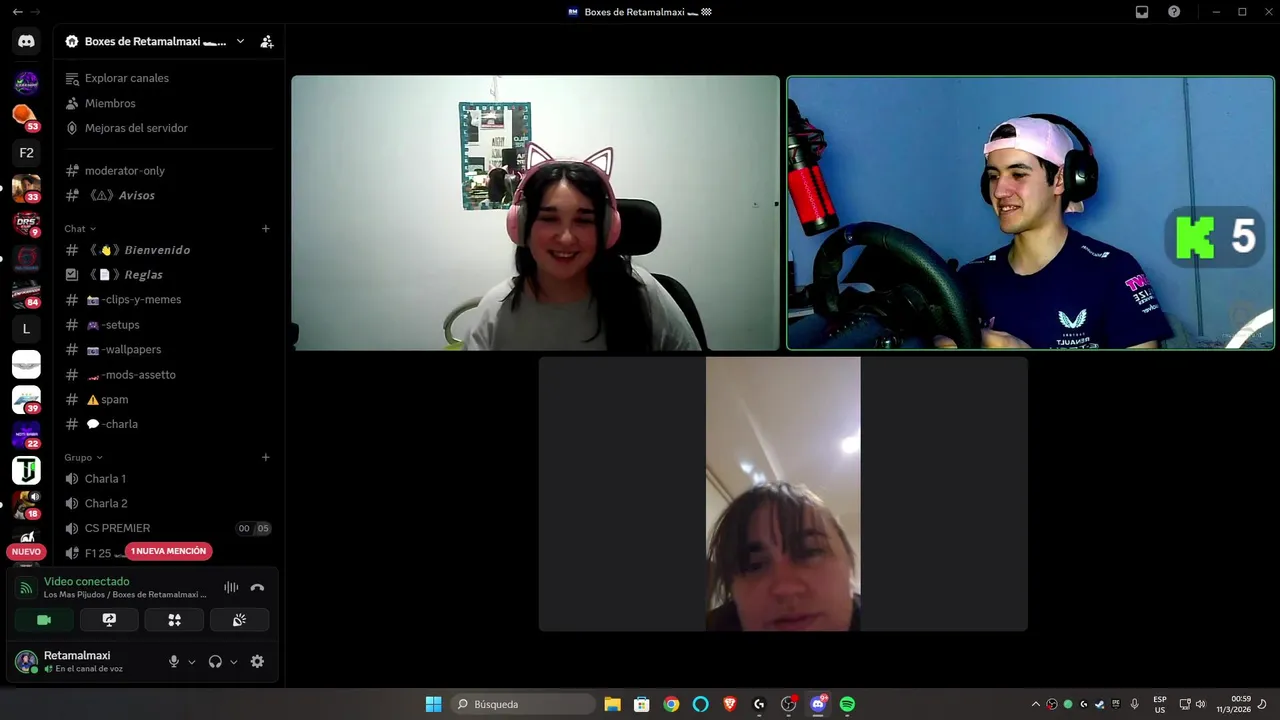Open Discord direct messages home icon
Image resolution: width=1280 pixels, height=720 pixels.
(x=26, y=42)
